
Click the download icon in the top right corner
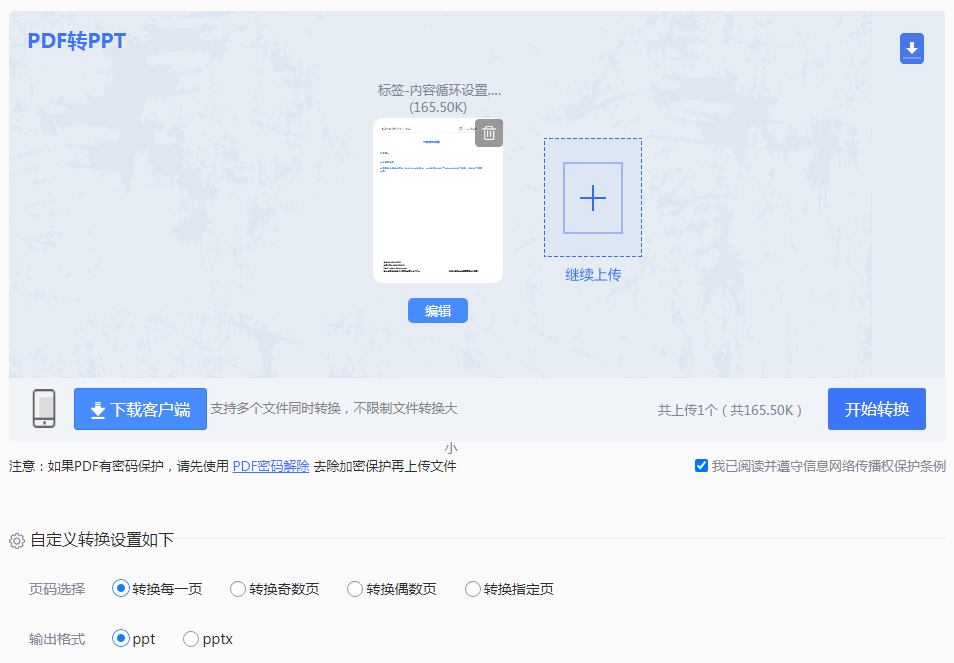point(911,48)
